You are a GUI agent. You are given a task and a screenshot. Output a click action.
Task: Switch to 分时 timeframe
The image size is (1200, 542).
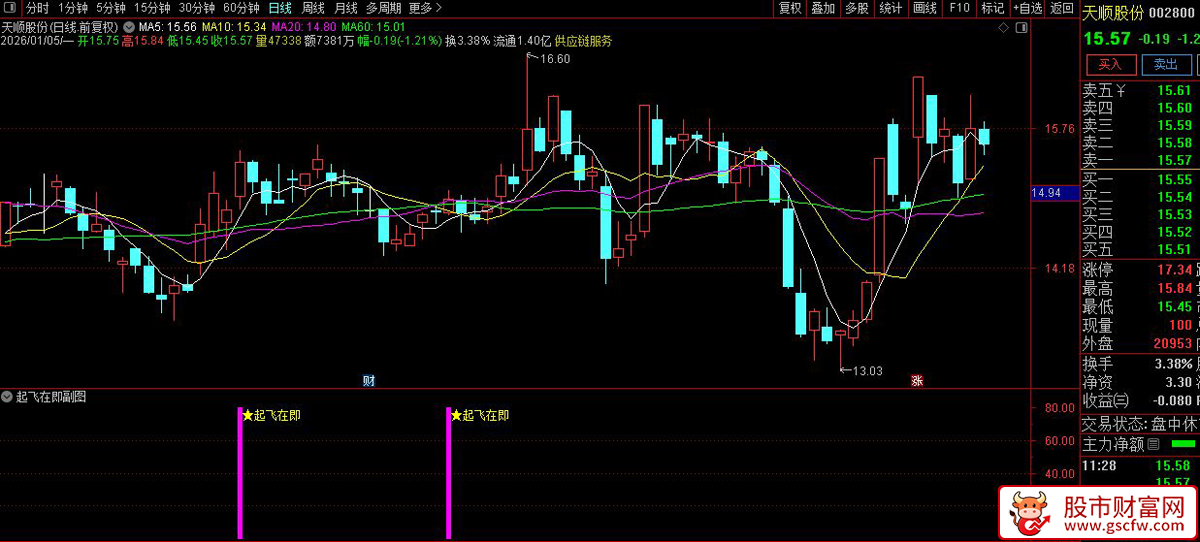[37, 8]
